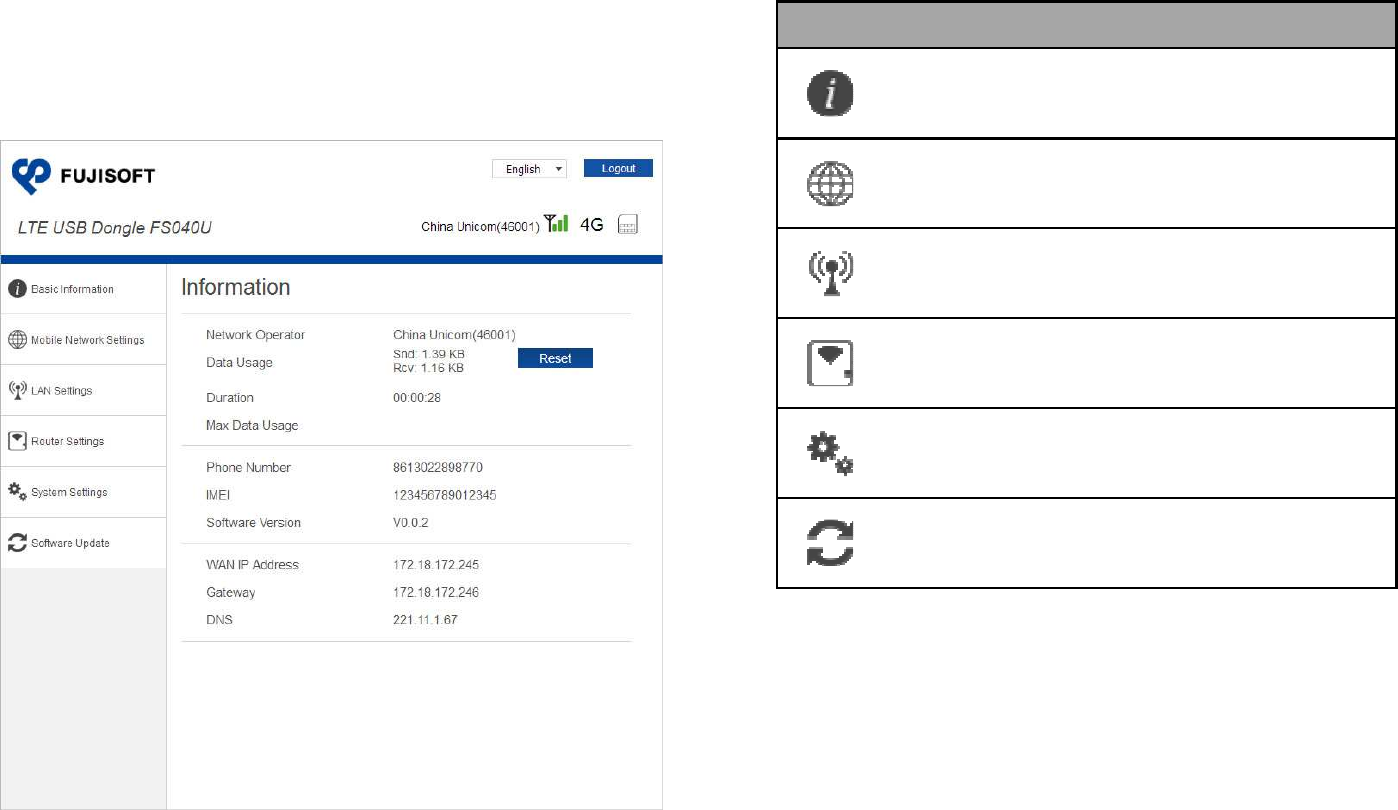Click the 'WAN IP Address' label
Viewport: 1398px width, 810px height.
pyautogui.click(x=252, y=565)
